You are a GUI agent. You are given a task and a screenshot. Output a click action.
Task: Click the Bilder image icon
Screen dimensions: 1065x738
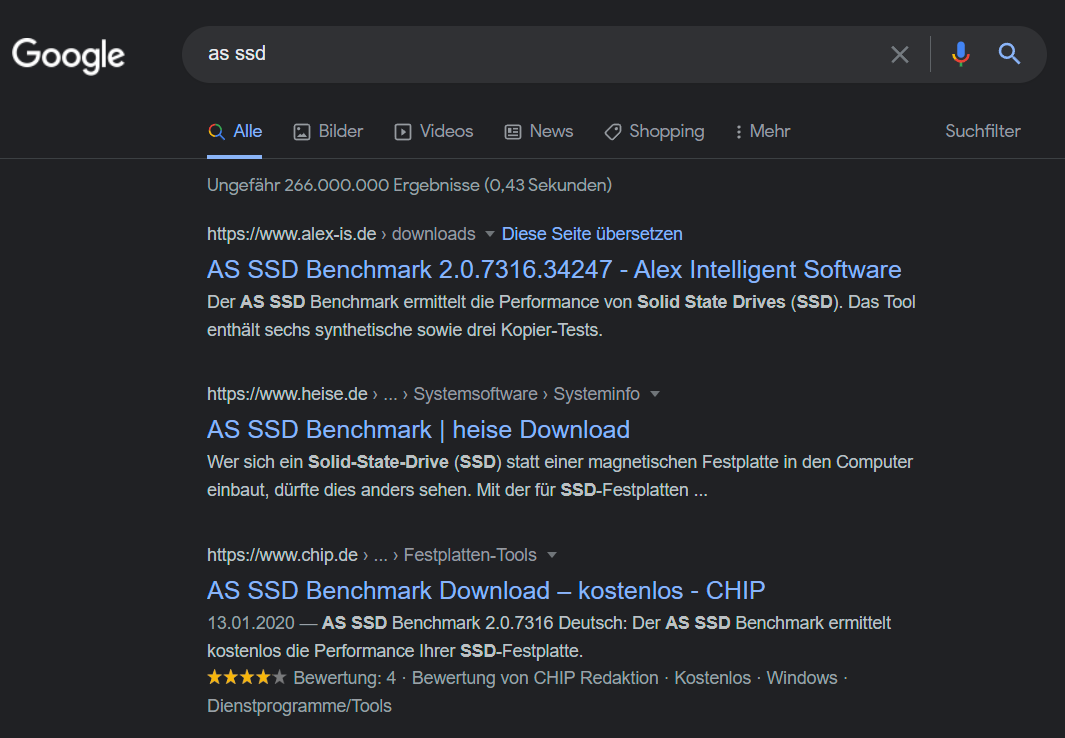302,132
